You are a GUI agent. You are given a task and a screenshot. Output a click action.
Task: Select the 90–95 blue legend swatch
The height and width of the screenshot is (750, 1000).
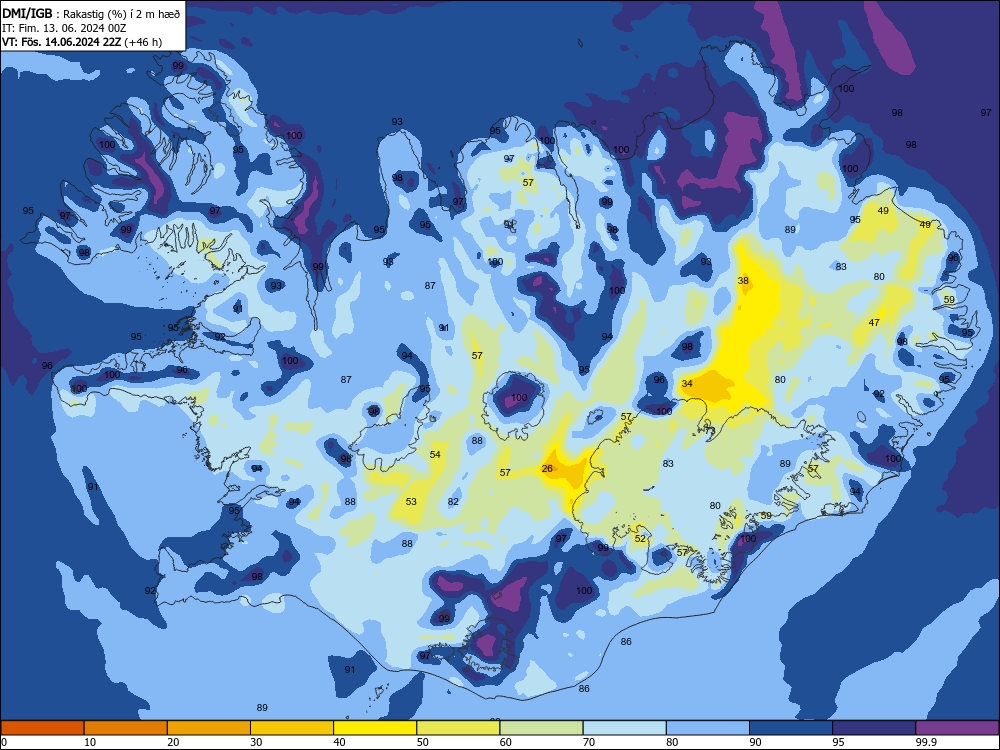tap(791, 728)
